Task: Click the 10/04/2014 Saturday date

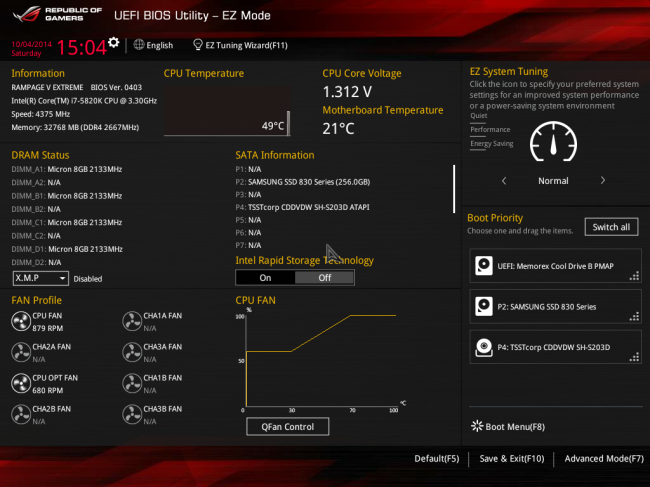Action: click(x=31, y=48)
